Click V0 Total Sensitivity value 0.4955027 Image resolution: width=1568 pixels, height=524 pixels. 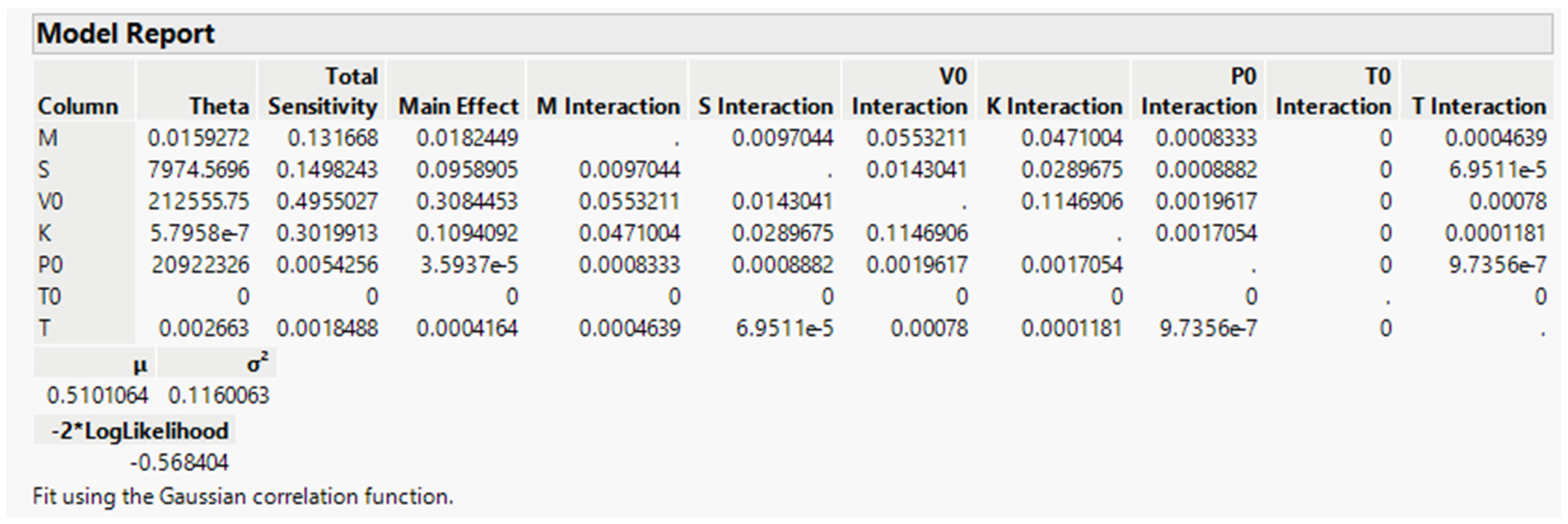tap(327, 201)
